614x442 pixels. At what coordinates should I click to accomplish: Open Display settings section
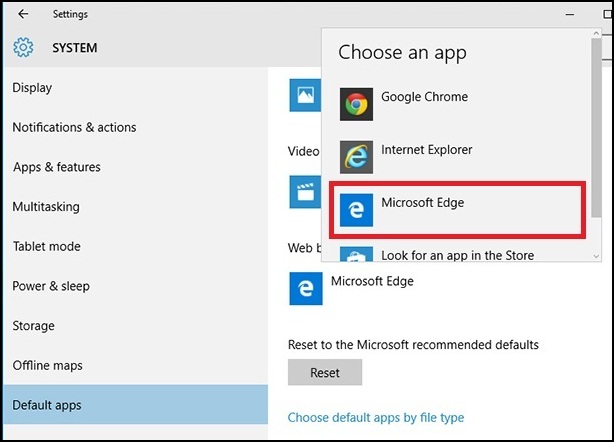click(x=32, y=88)
